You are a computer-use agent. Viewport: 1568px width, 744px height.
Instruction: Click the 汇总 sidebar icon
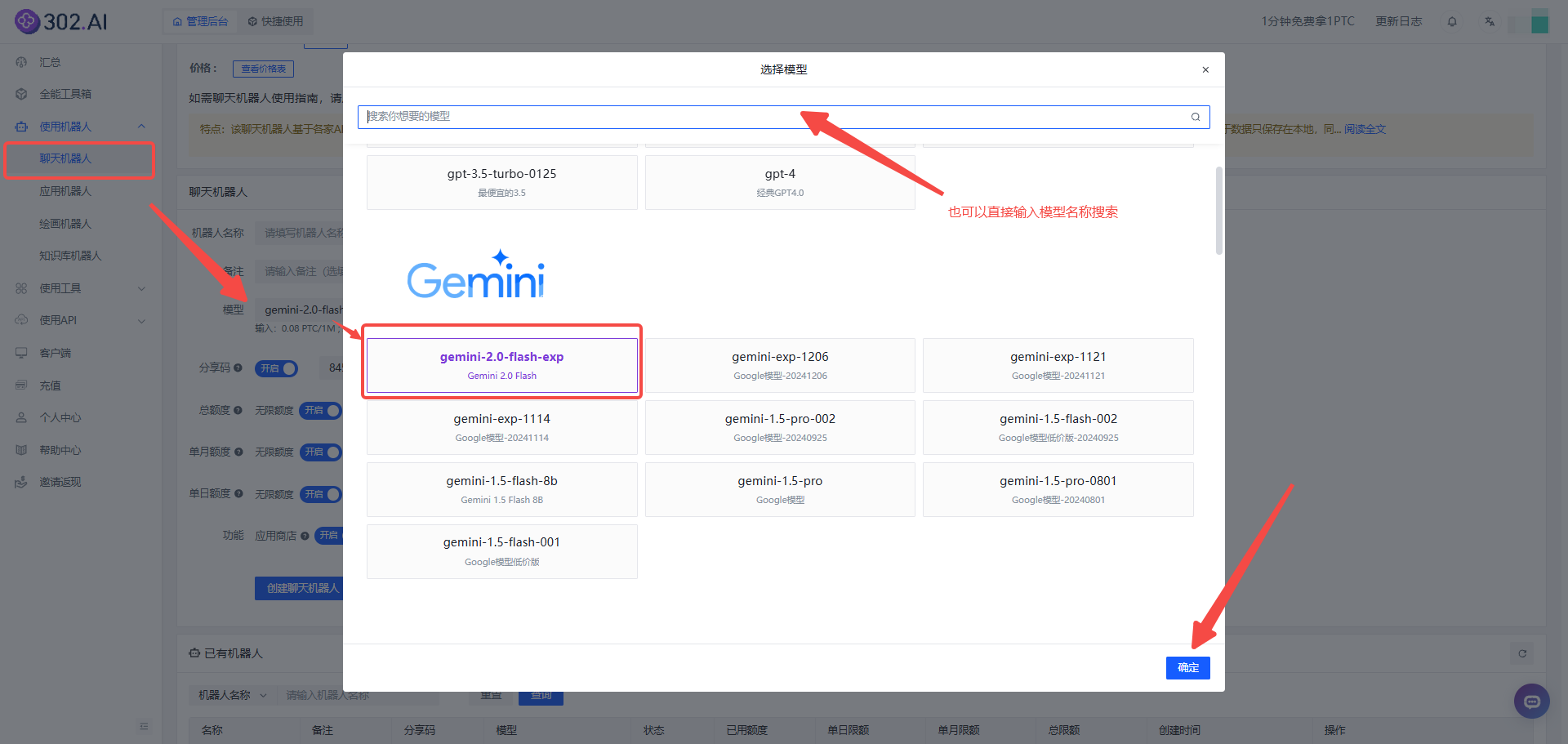[21, 62]
